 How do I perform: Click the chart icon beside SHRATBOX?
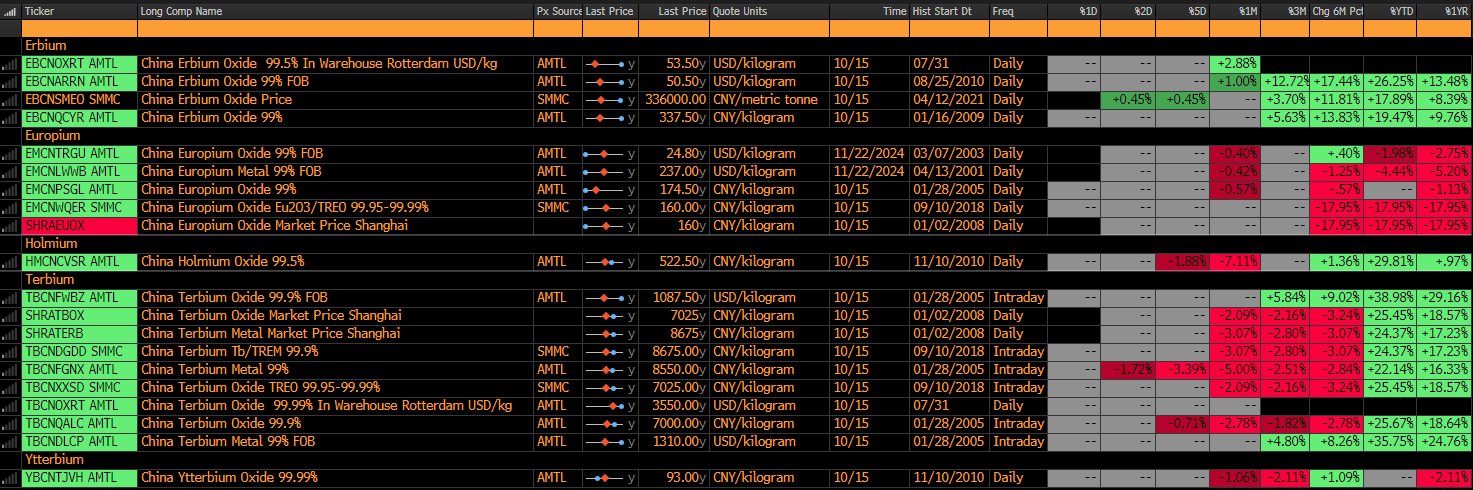tap(11, 316)
